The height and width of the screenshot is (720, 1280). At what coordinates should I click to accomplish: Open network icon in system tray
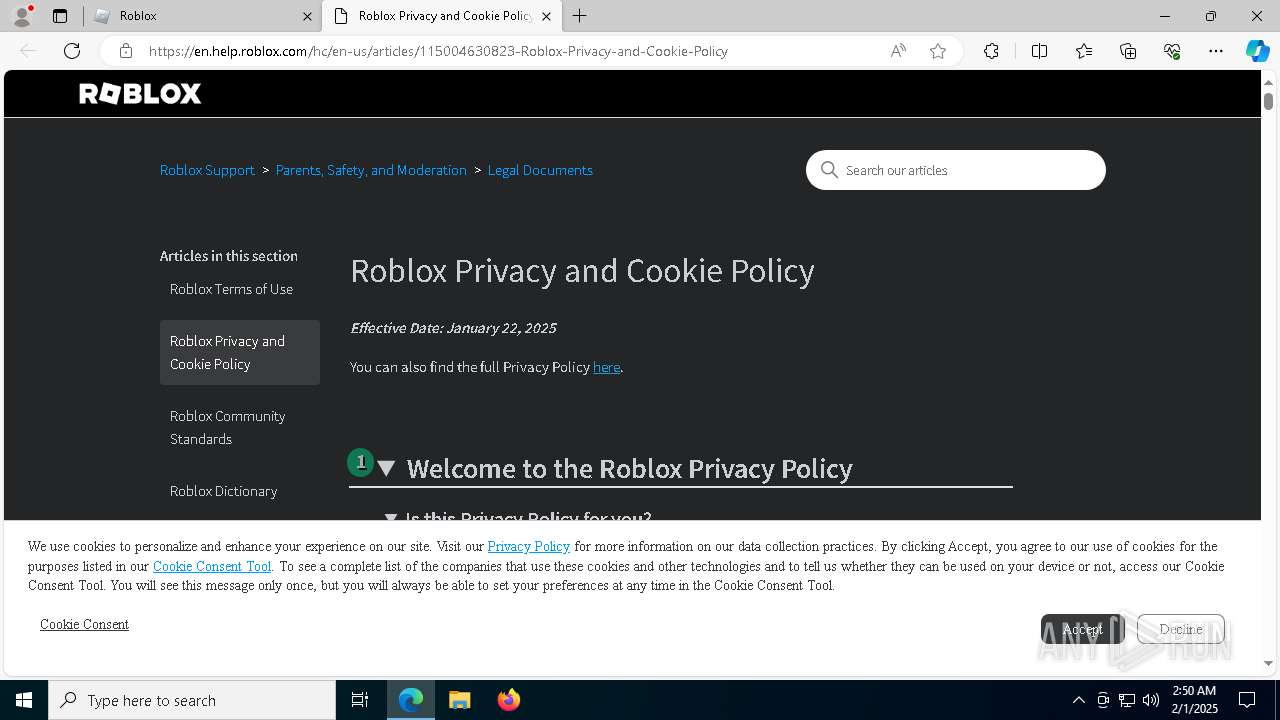[1127, 700]
